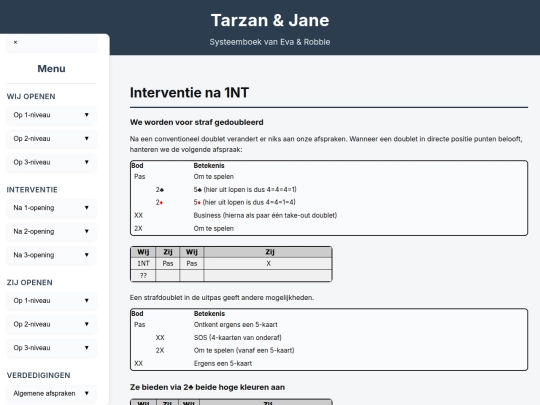This screenshot has height=405, width=540.
Task: Click the '1NT' cell in the bidding table
Action: point(143,264)
